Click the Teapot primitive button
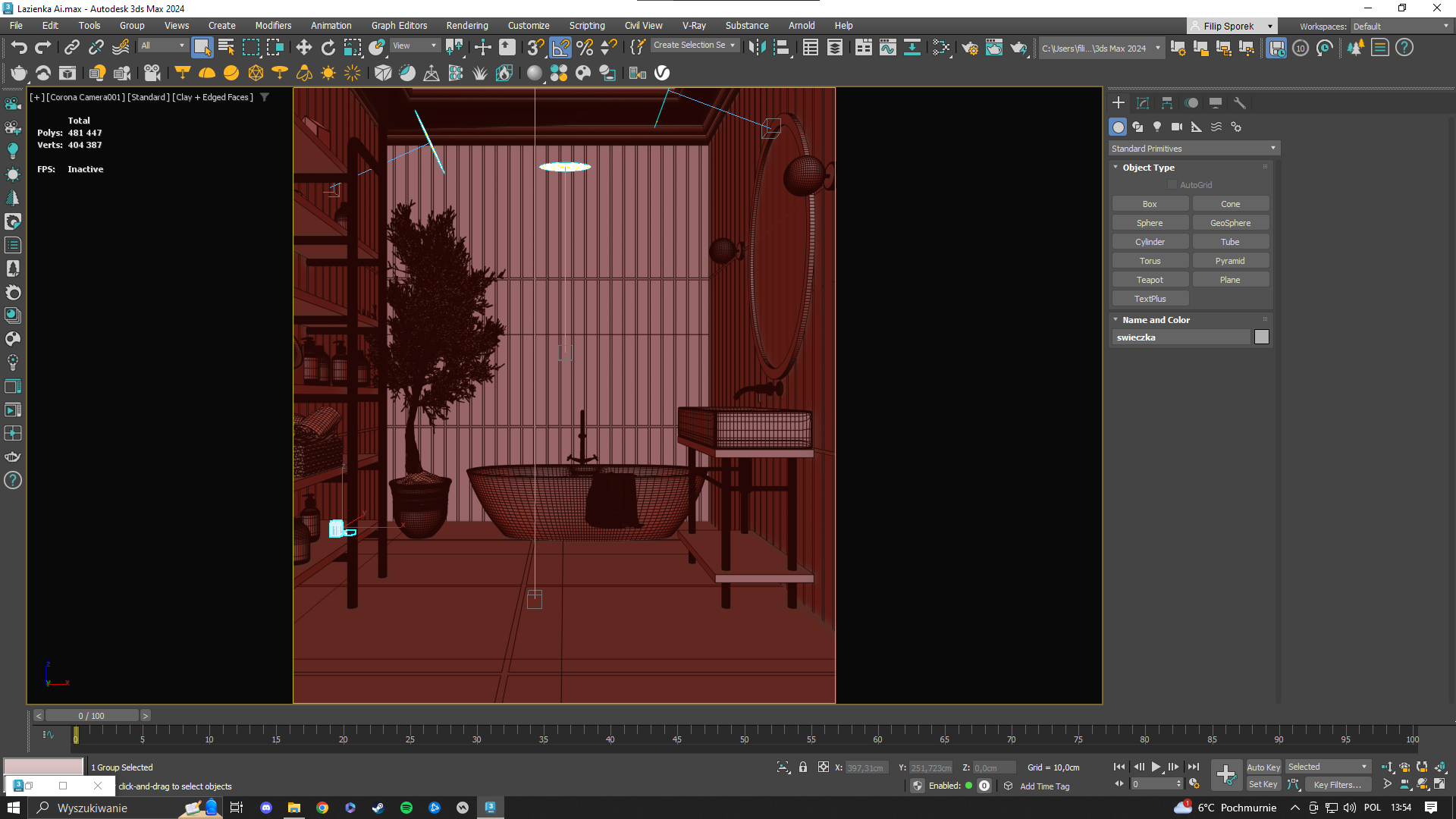This screenshot has width=1456, height=819. pos(1150,280)
